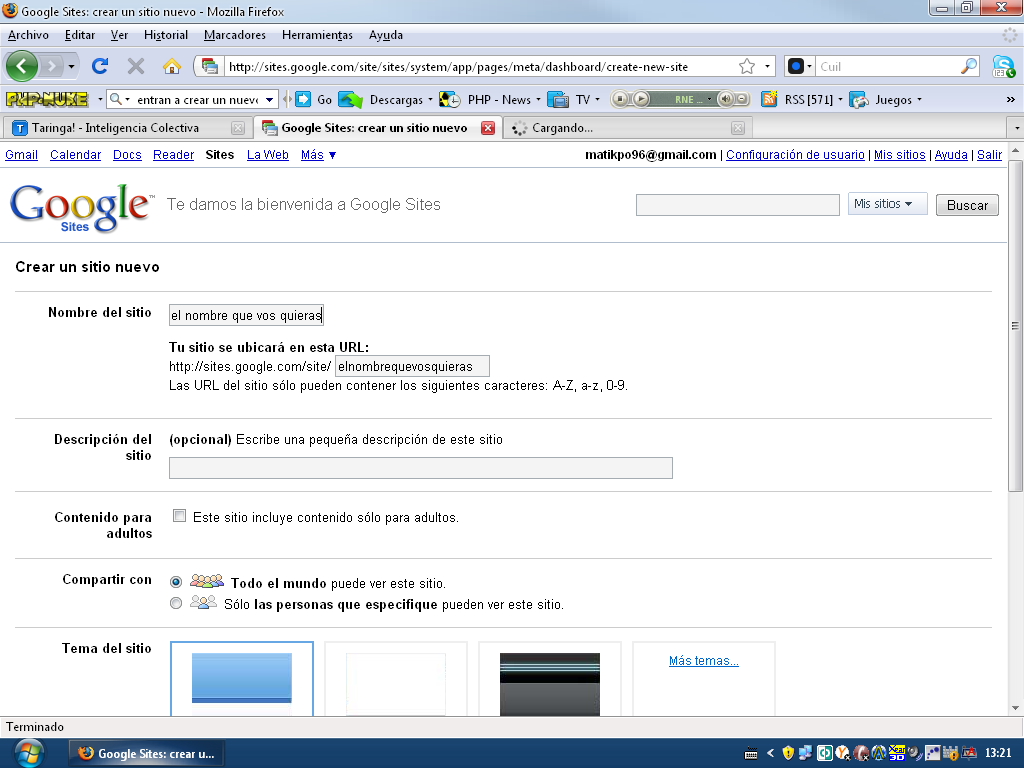Click the grey forward navigation arrow
The height and width of the screenshot is (768, 1024).
tap(51, 66)
